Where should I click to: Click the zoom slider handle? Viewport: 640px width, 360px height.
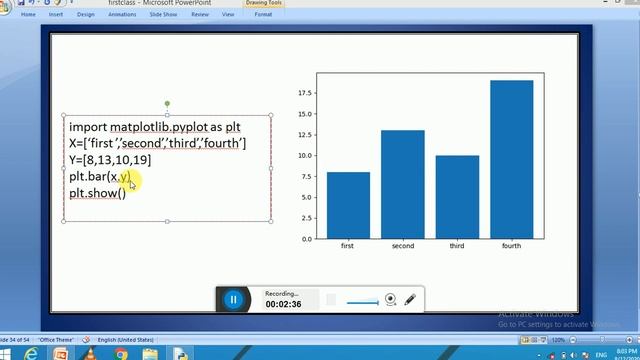pyautogui.click(x=602, y=340)
